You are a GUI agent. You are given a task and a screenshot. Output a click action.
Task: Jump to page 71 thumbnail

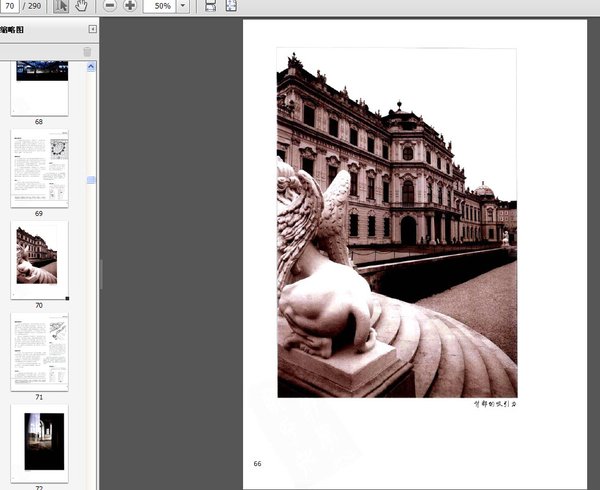[x=39, y=352]
